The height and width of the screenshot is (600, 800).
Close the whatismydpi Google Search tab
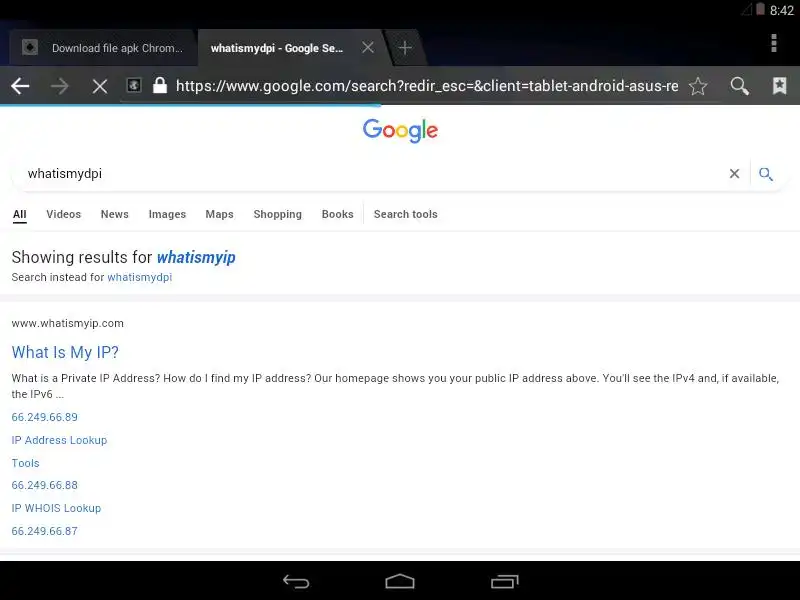pos(367,47)
